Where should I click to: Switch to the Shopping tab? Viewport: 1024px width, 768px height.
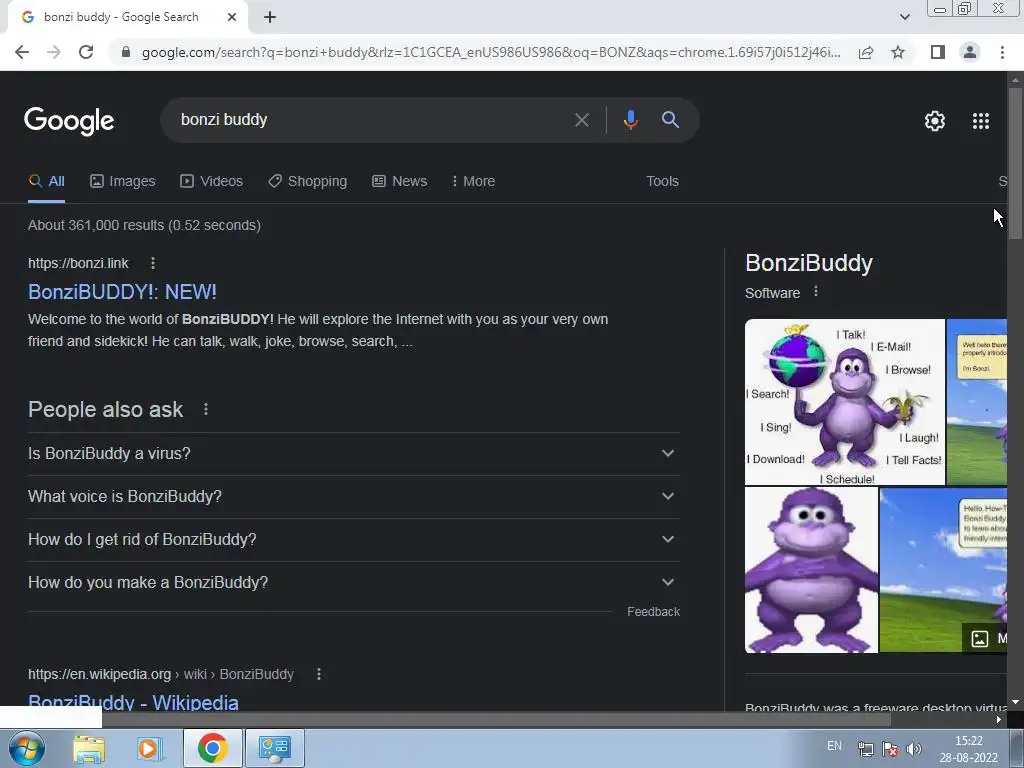(x=308, y=182)
